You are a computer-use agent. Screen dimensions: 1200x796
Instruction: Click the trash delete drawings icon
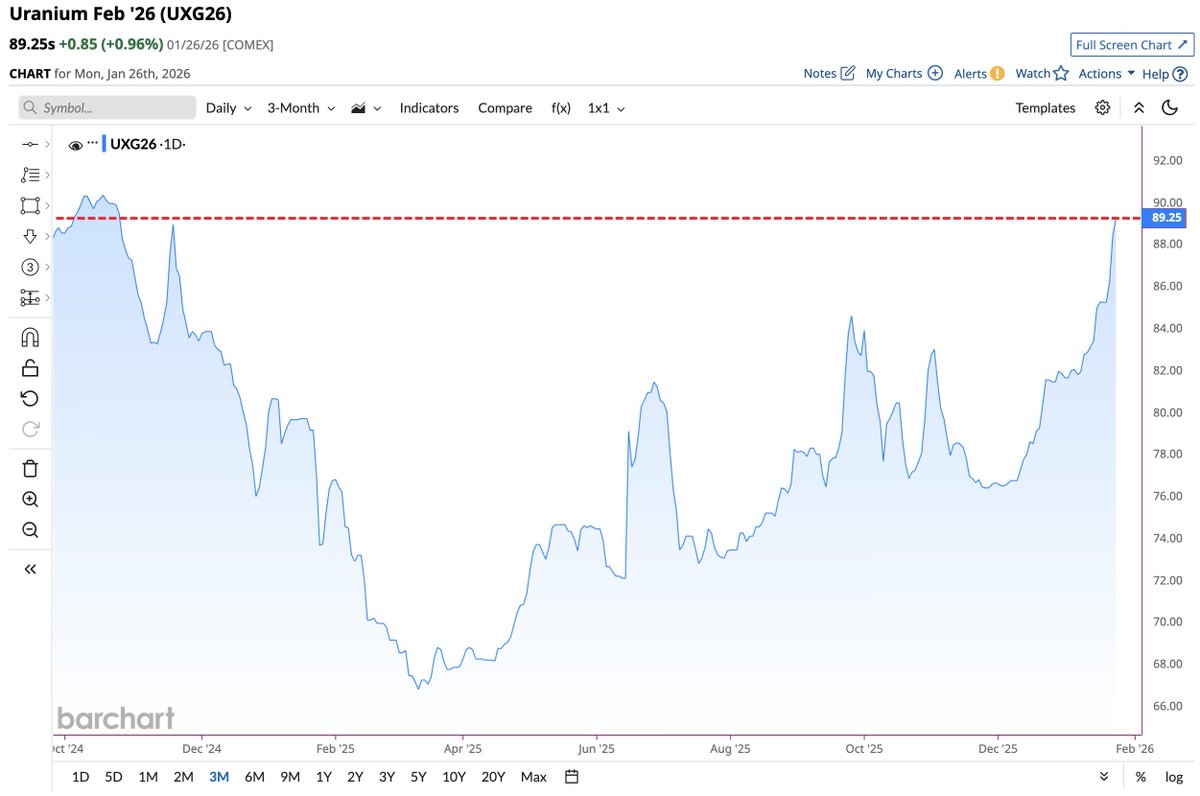pyautogui.click(x=30, y=468)
